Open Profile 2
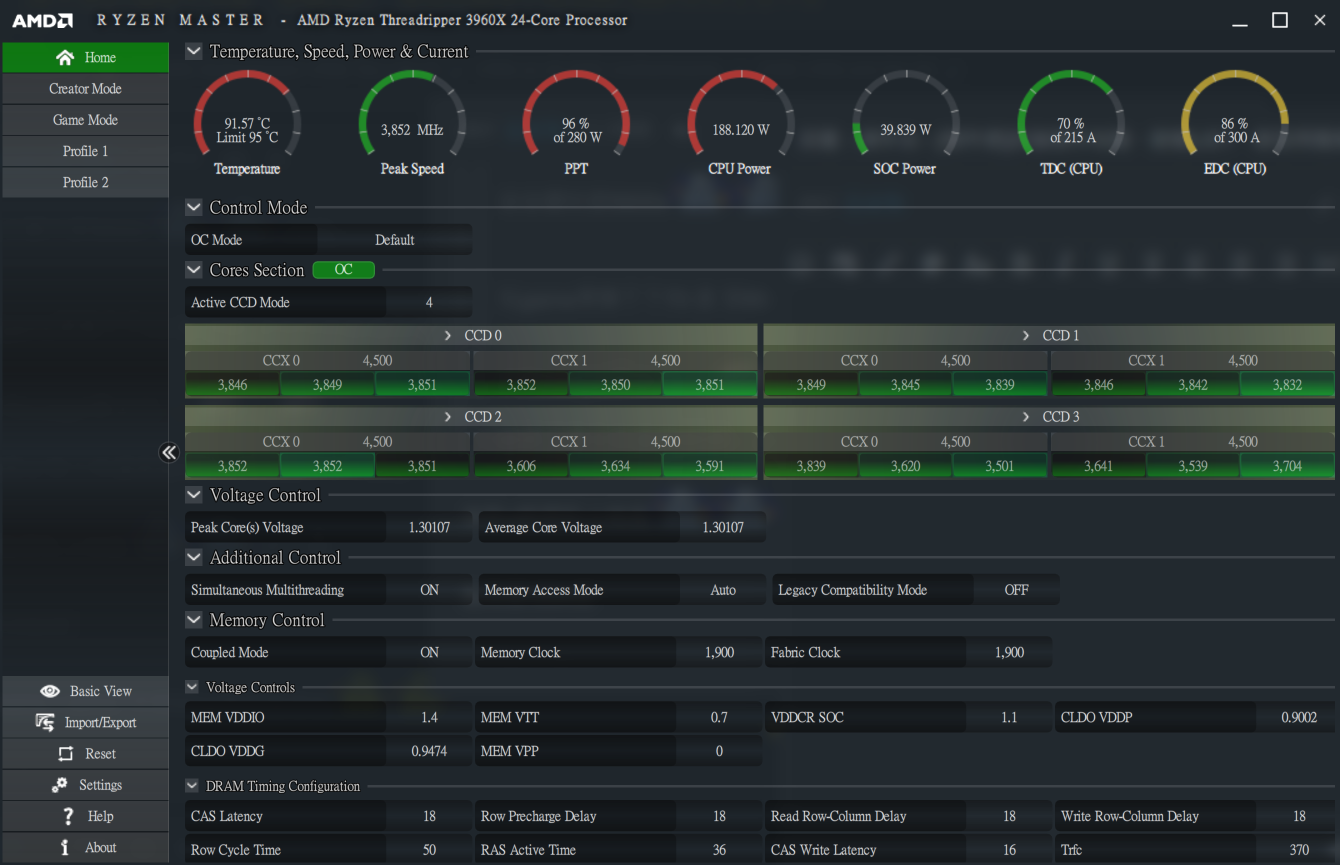Viewport: 1340px width, 865px height. pyautogui.click(x=86, y=182)
